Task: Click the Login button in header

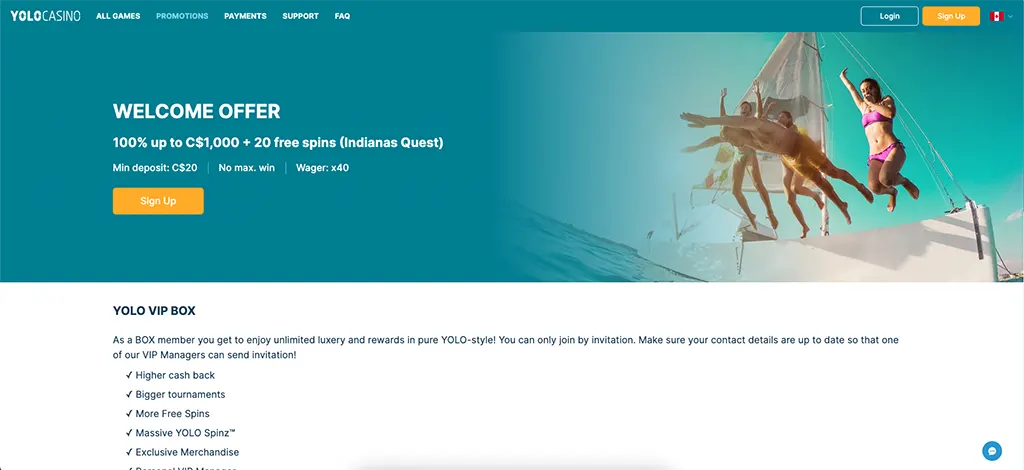Action: (x=889, y=16)
